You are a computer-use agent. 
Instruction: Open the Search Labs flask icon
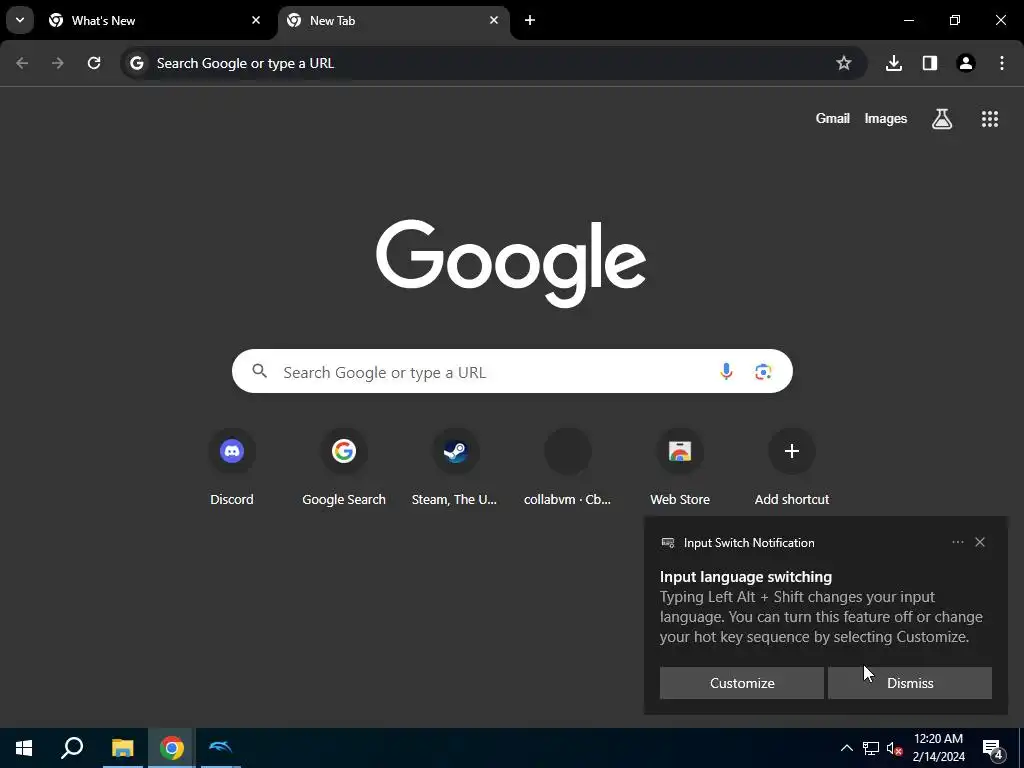(942, 118)
